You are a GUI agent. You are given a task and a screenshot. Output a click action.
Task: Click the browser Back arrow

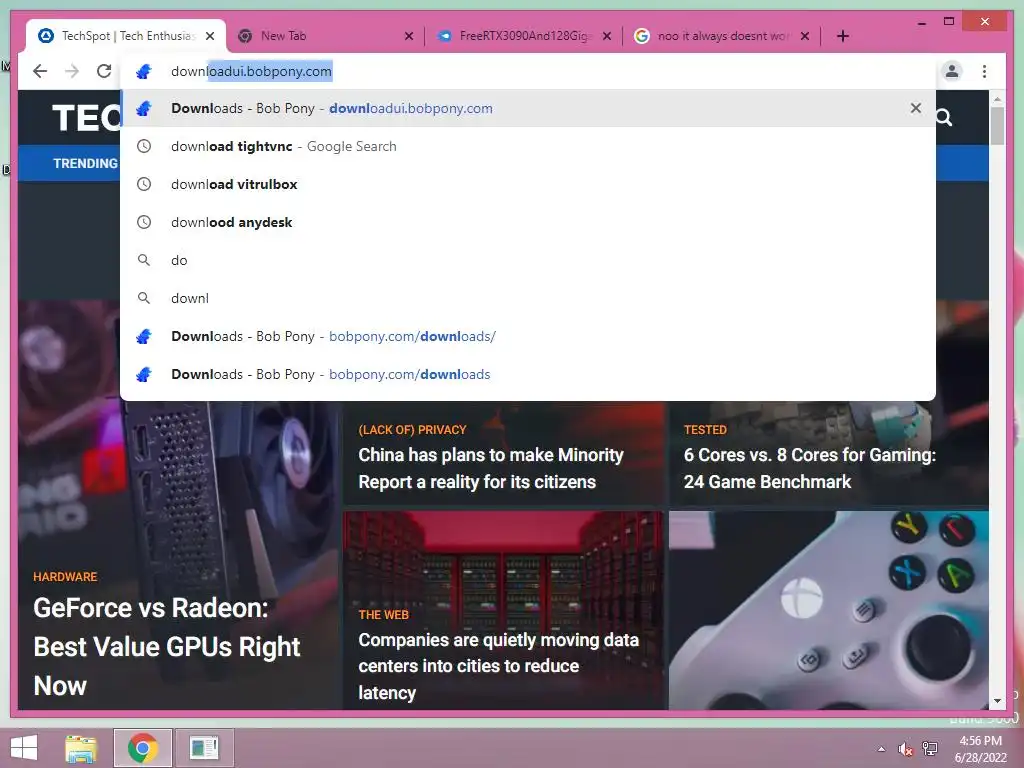[x=40, y=71]
